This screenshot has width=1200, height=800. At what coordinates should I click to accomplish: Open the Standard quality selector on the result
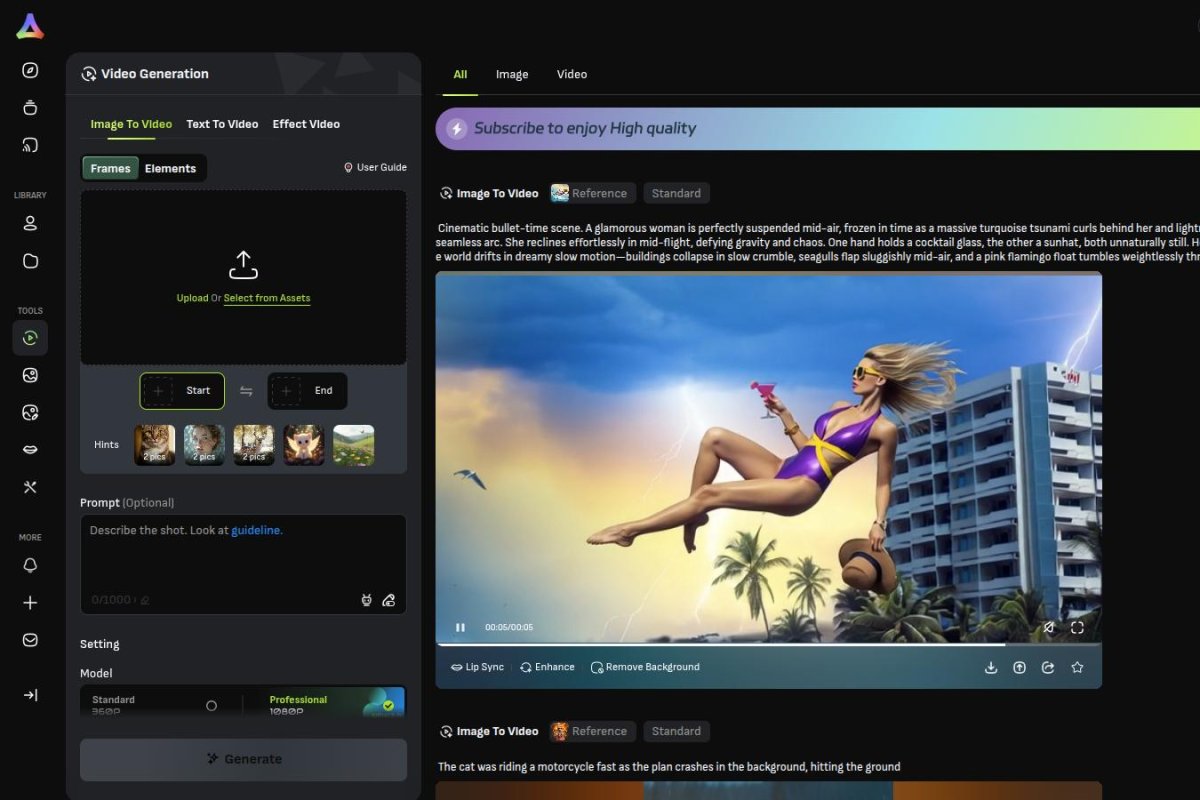tap(676, 192)
